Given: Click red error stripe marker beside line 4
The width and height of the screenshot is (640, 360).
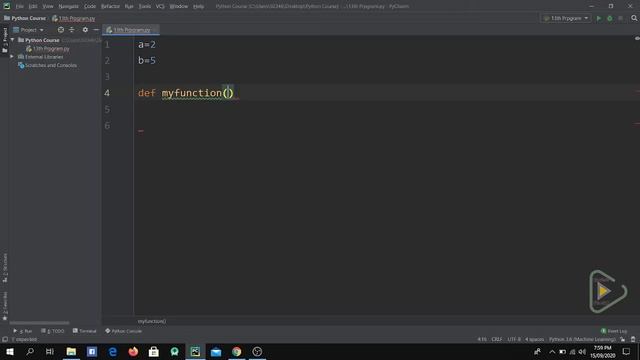Looking at the screenshot, I should pos(637,91).
